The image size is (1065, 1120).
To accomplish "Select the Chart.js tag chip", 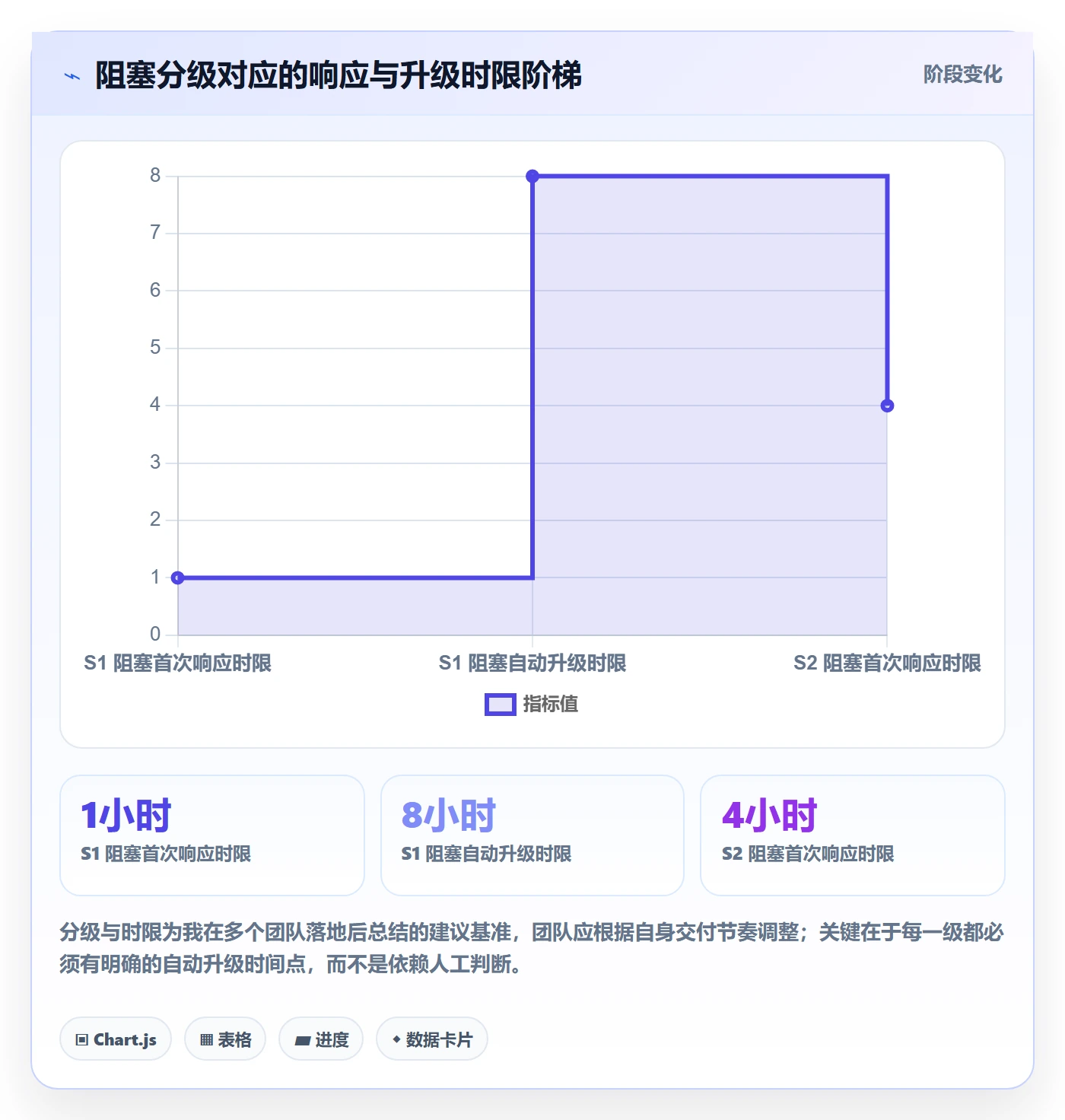I will pos(116,1039).
